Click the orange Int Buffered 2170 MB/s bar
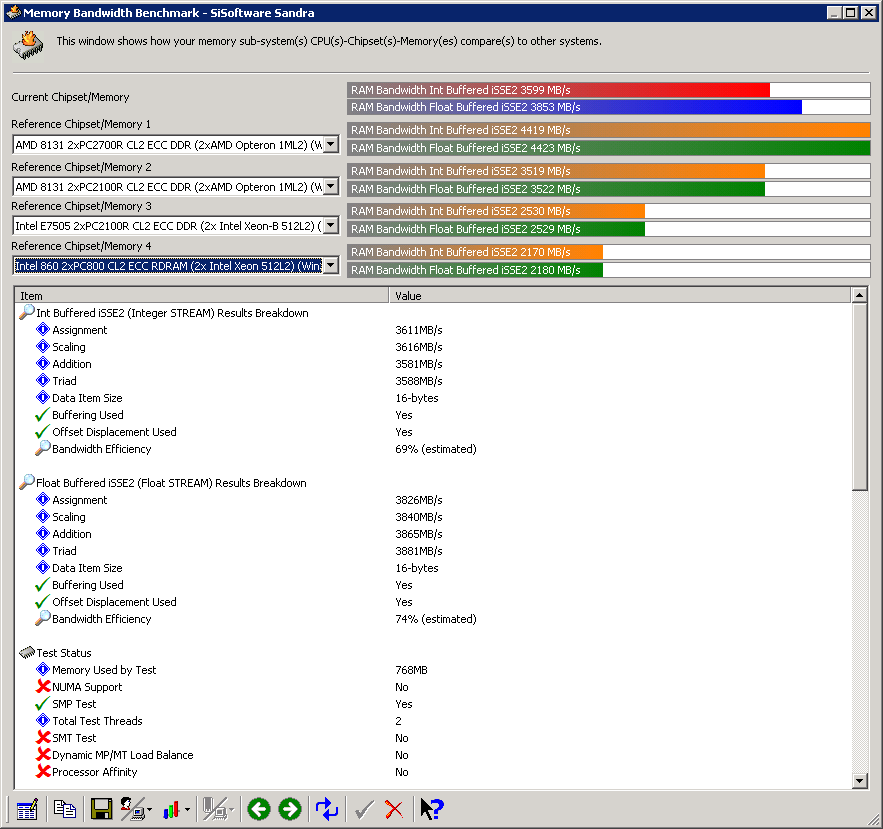This screenshot has width=883, height=829. click(475, 252)
